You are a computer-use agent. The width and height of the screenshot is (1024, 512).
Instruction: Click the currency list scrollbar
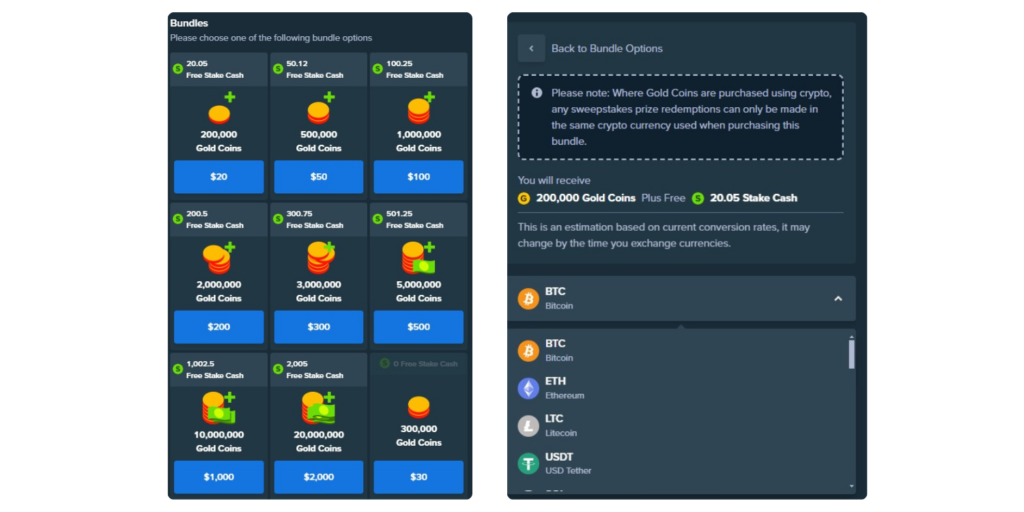coord(851,355)
